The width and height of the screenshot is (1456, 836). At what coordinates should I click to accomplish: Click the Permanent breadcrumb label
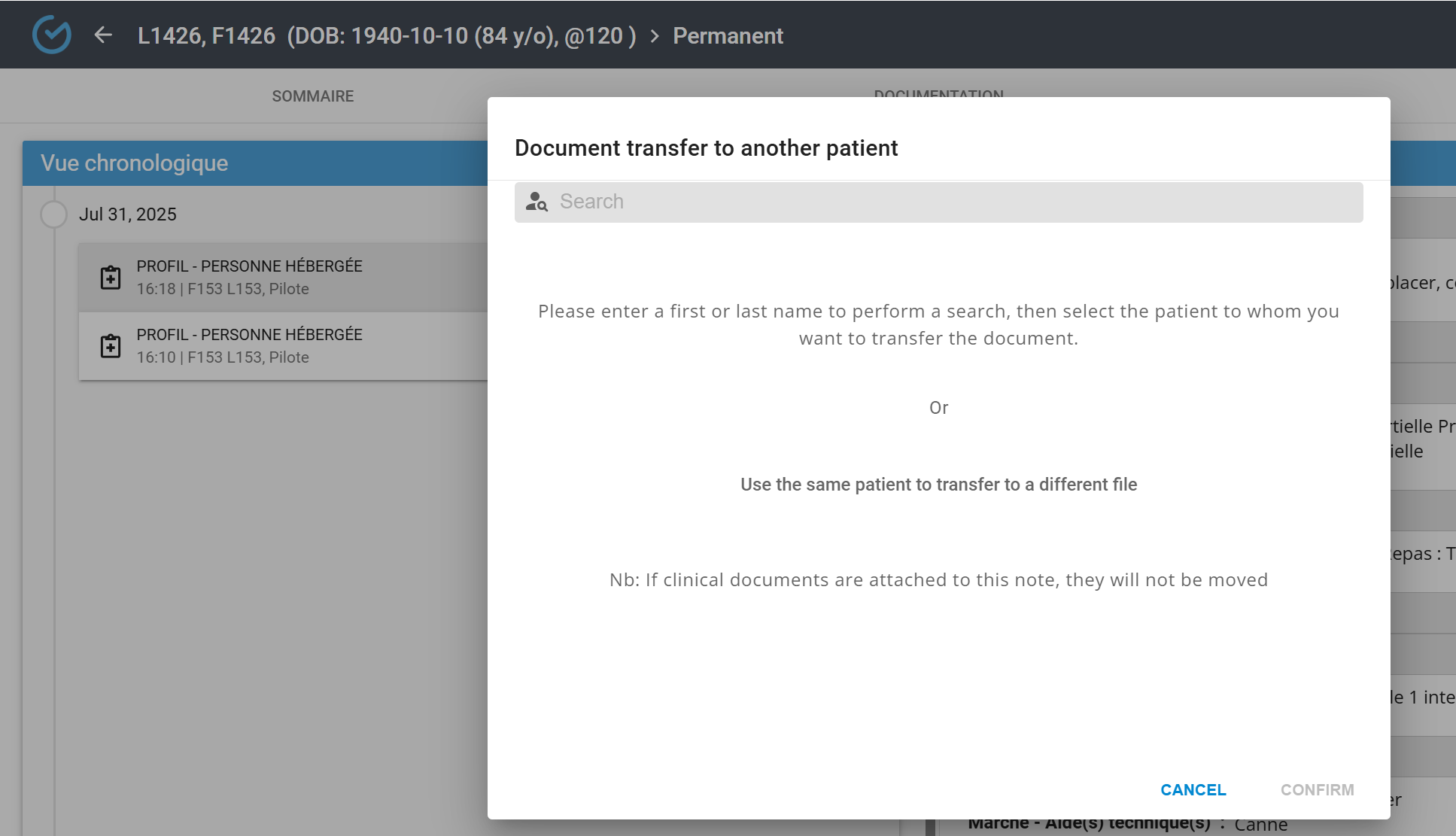pyautogui.click(x=728, y=36)
